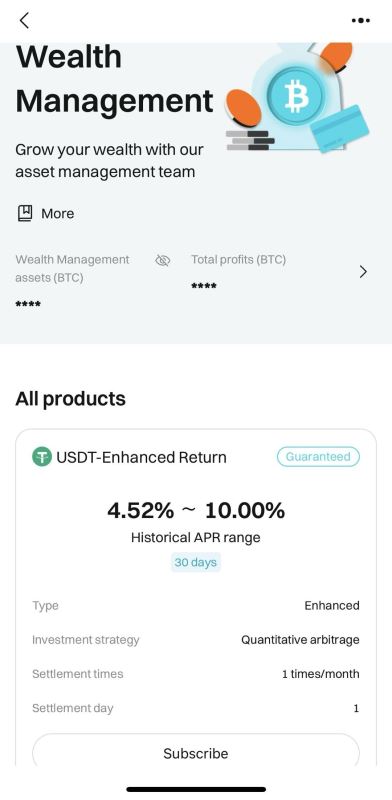
Task: Open the three-dot options menu
Action: pos(361,20)
